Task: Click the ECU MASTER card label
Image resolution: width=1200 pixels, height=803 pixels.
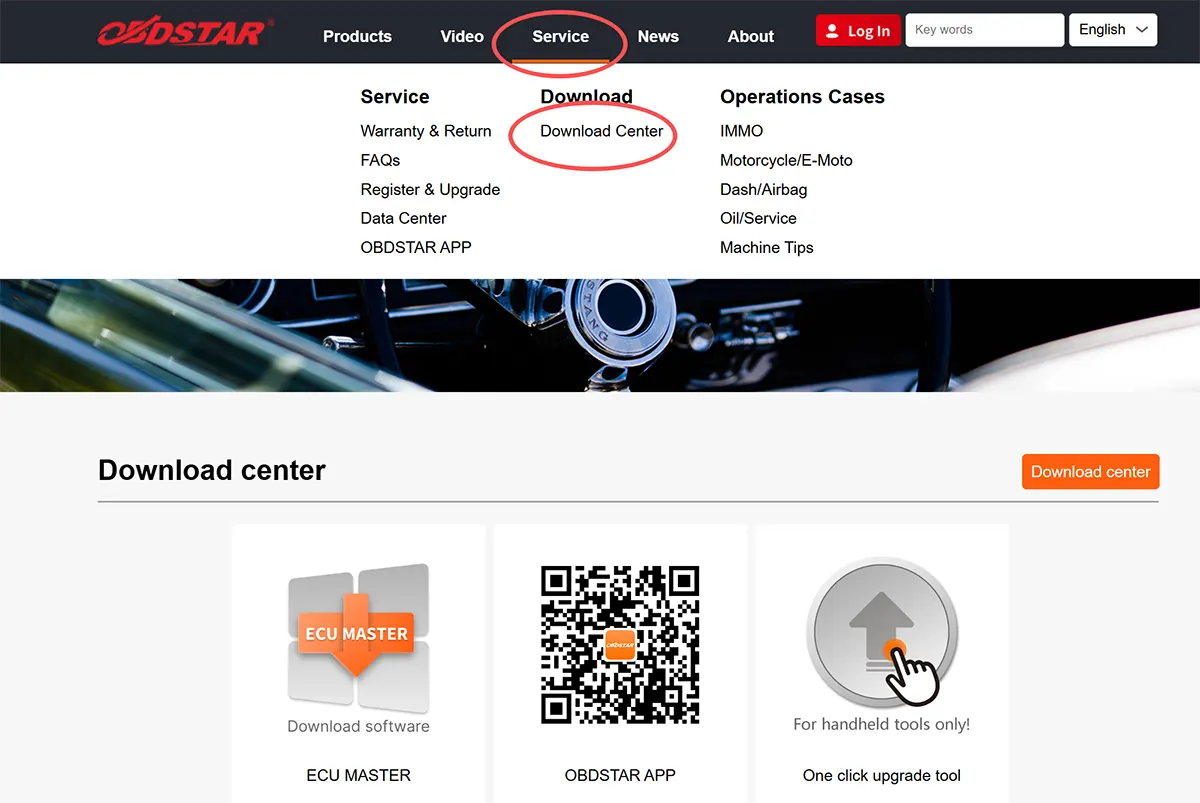Action: coord(358,775)
